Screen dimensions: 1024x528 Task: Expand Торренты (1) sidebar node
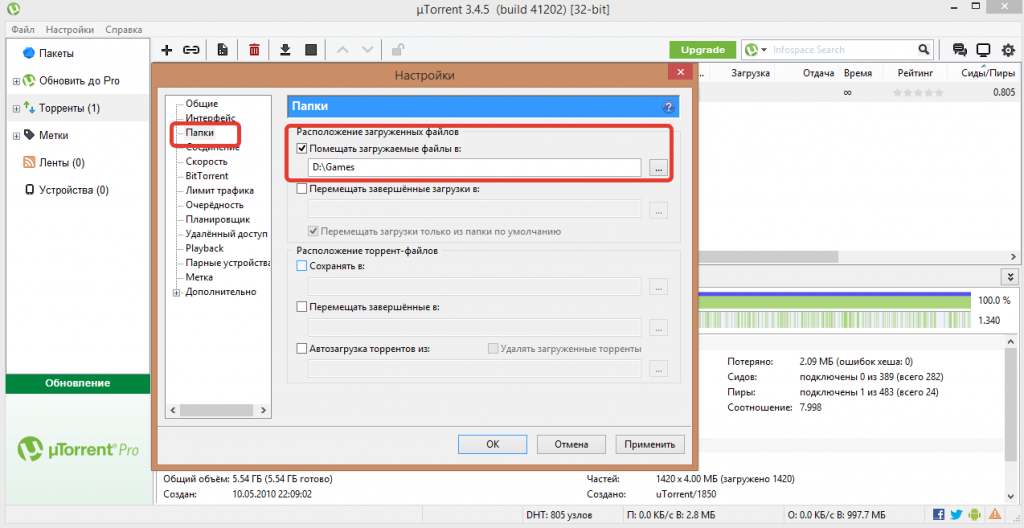[x=16, y=108]
